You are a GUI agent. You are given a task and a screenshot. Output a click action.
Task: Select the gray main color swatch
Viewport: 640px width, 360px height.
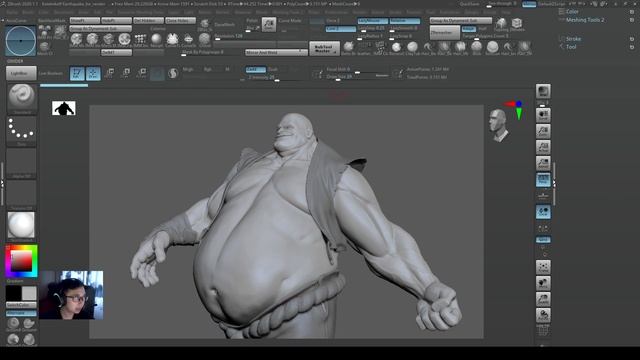point(29,293)
